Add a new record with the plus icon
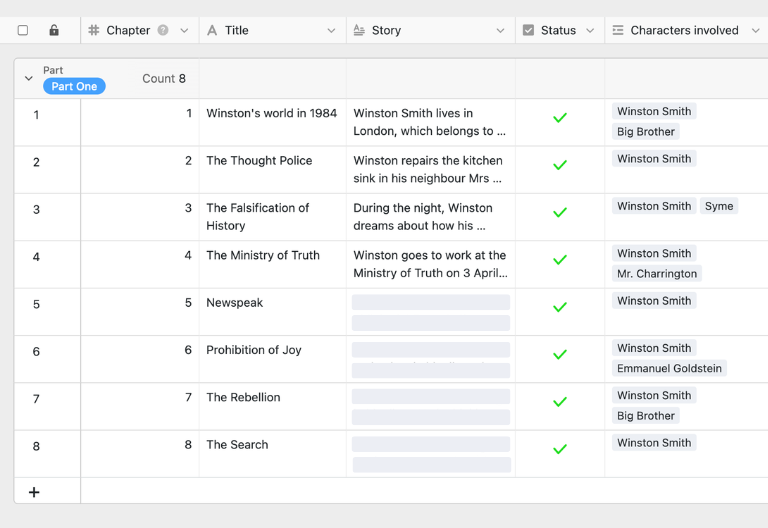This screenshot has height=528, width=768. click(x=34, y=492)
